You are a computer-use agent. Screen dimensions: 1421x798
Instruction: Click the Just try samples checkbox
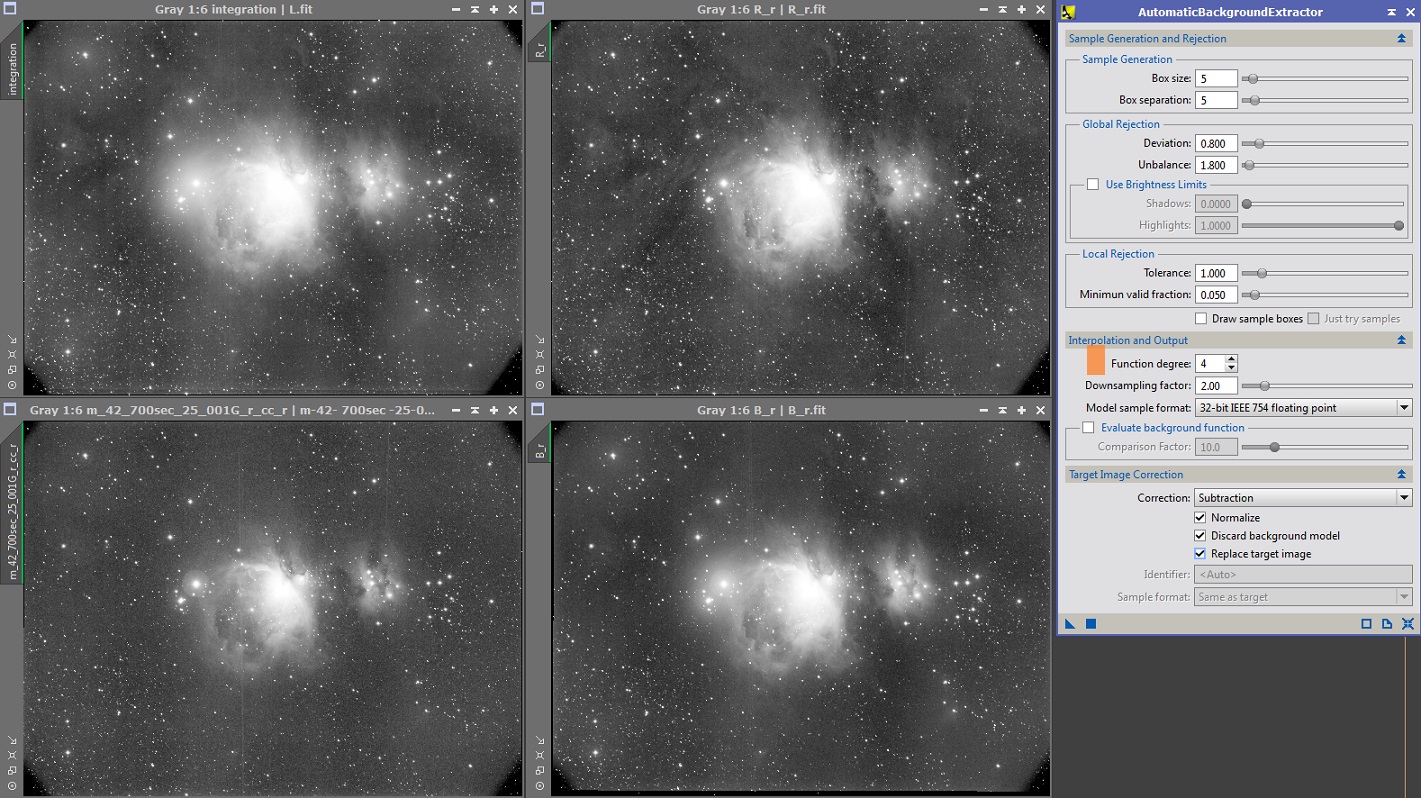point(1314,319)
